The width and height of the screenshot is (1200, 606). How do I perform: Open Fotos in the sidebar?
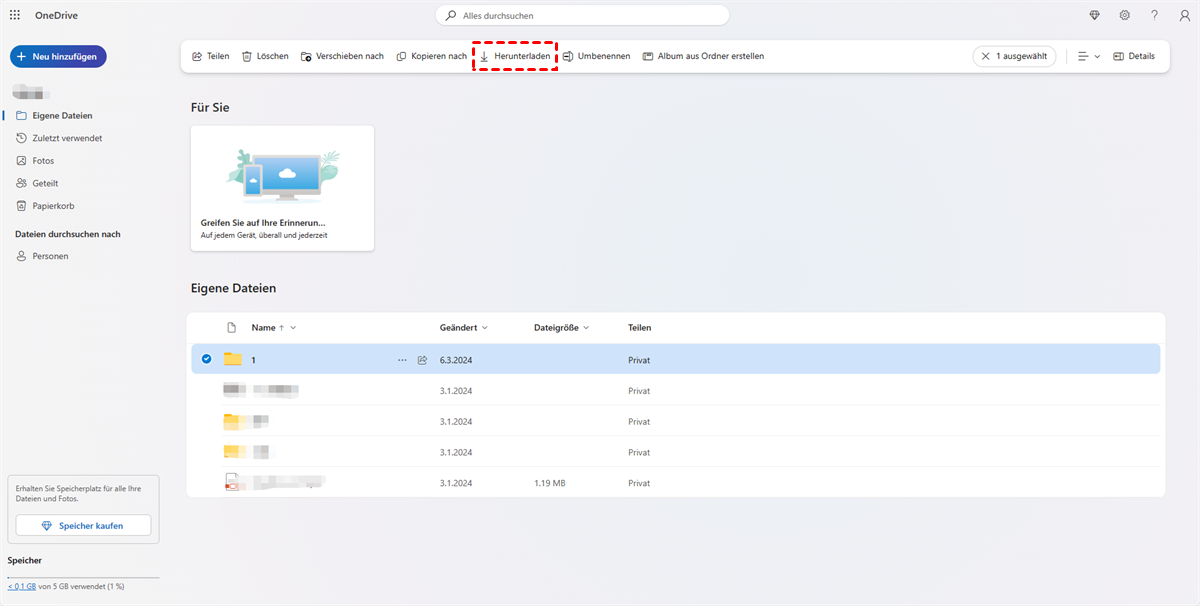(x=43, y=161)
